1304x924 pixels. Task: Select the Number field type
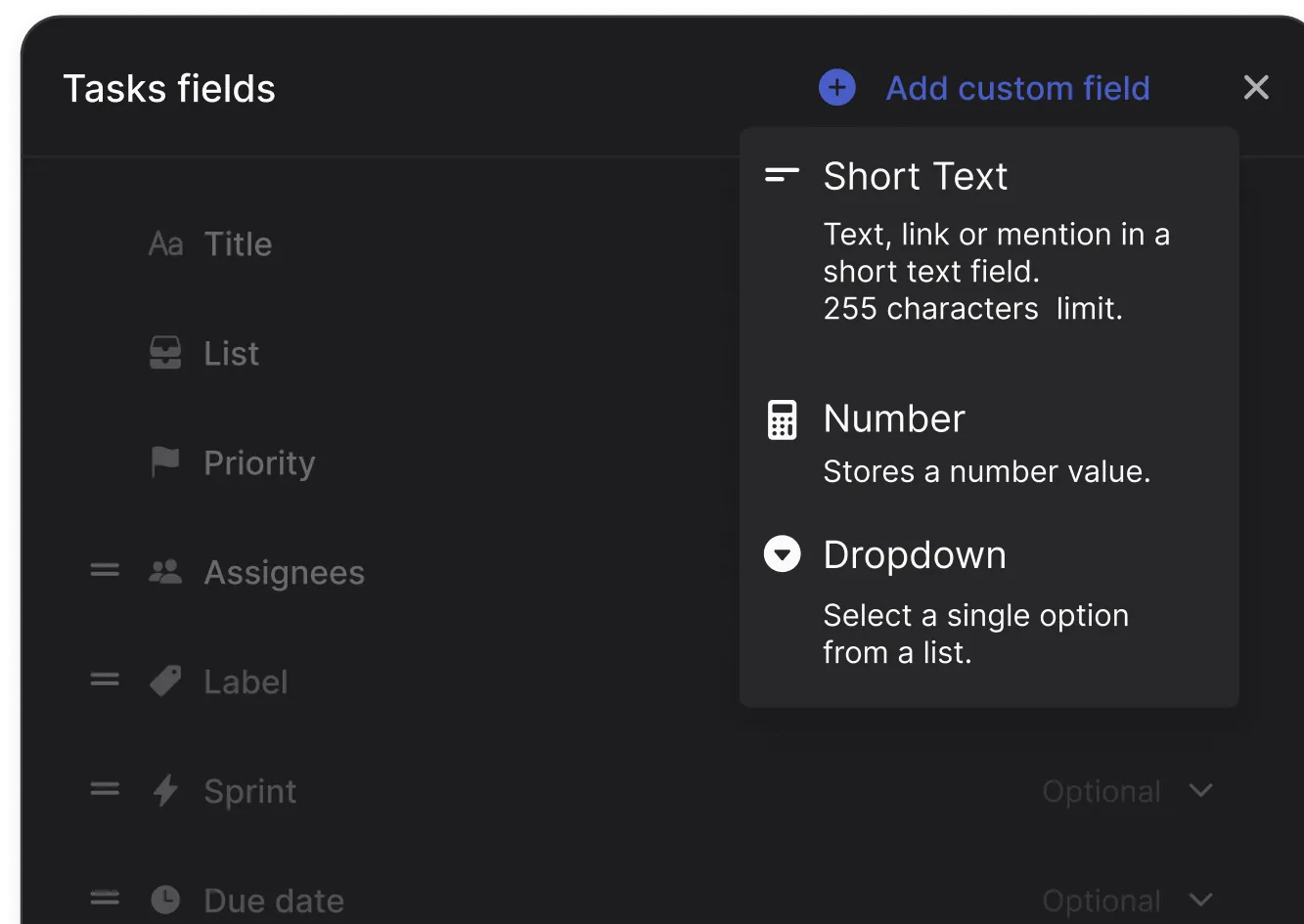[893, 418]
